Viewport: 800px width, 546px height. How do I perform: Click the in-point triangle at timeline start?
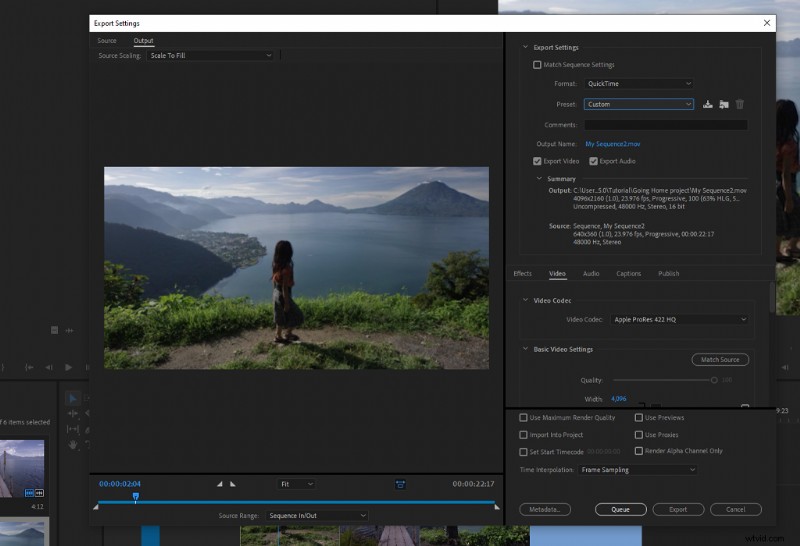click(96, 507)
